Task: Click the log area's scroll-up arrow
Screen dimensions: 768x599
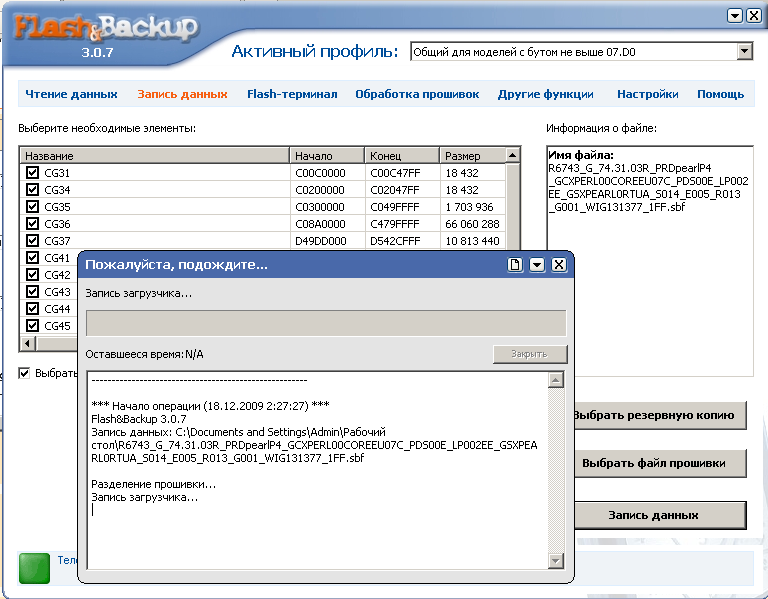Action: [x=555, y=380]
